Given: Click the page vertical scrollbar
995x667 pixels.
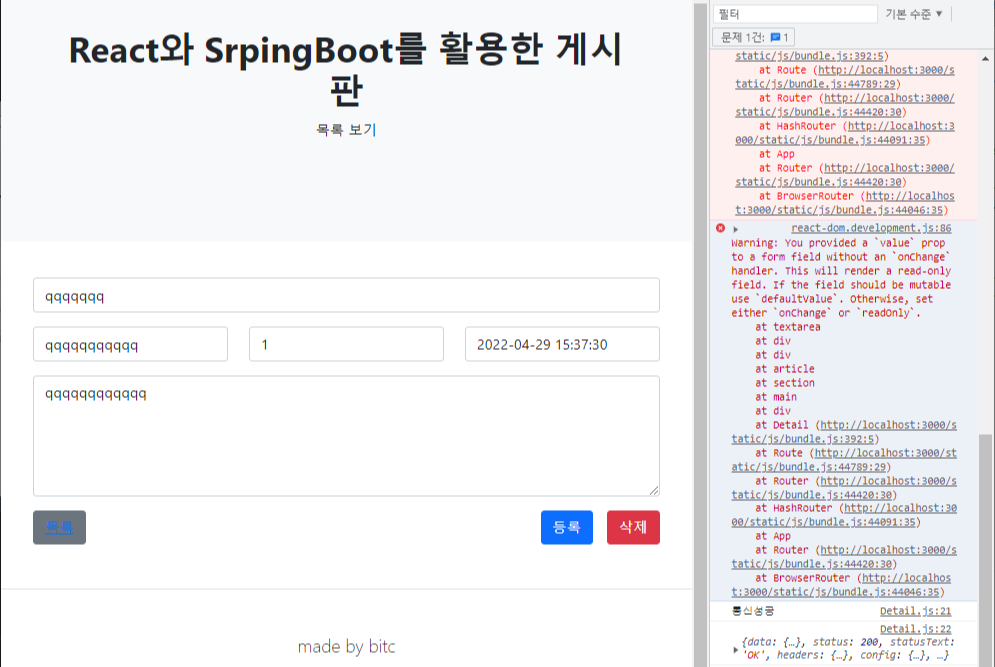Looking at the screenshot, I should click(x=701, y=333).
